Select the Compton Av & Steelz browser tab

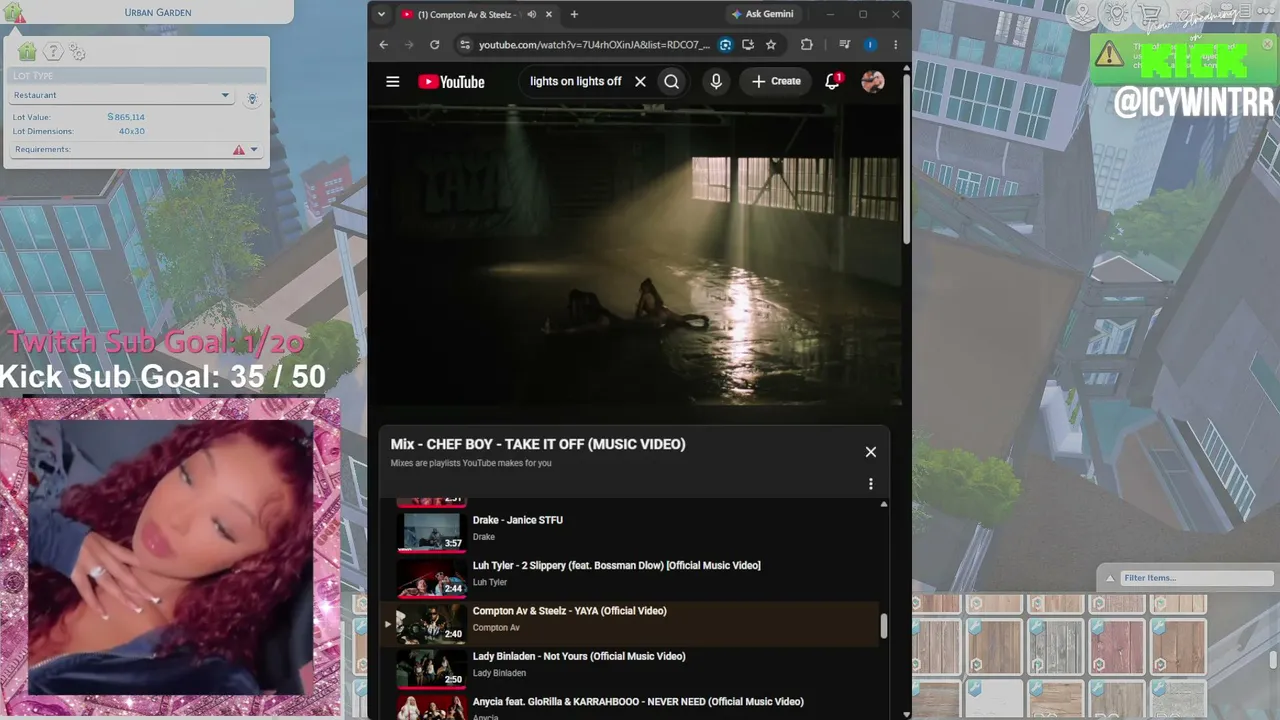click(x=477, y=15)
